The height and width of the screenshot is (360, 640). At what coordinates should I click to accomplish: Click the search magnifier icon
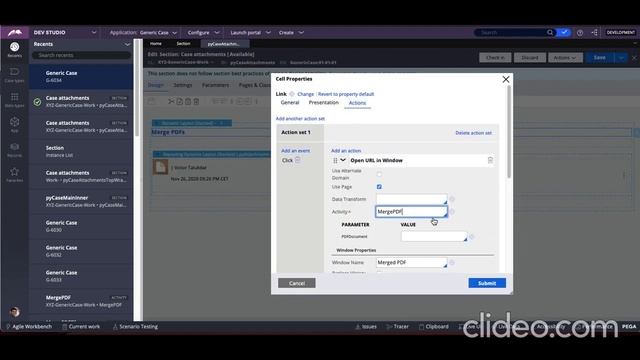tap(550, 32)
